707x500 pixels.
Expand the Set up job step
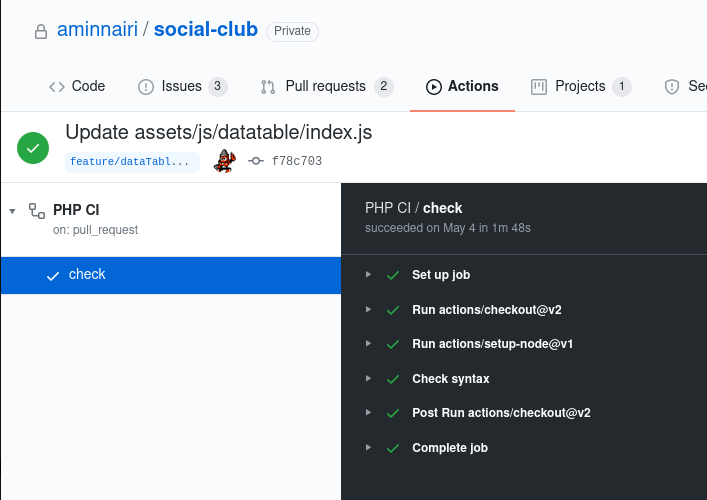(368, 274)
